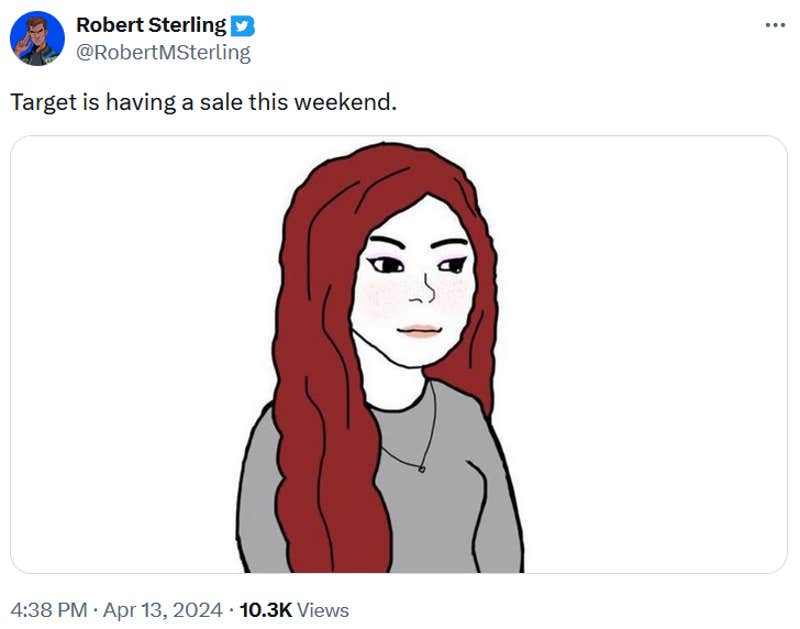Viewport: 800px width, 629px height.
Task: Click the word sale in the tweet
Action: pos(223,102)
